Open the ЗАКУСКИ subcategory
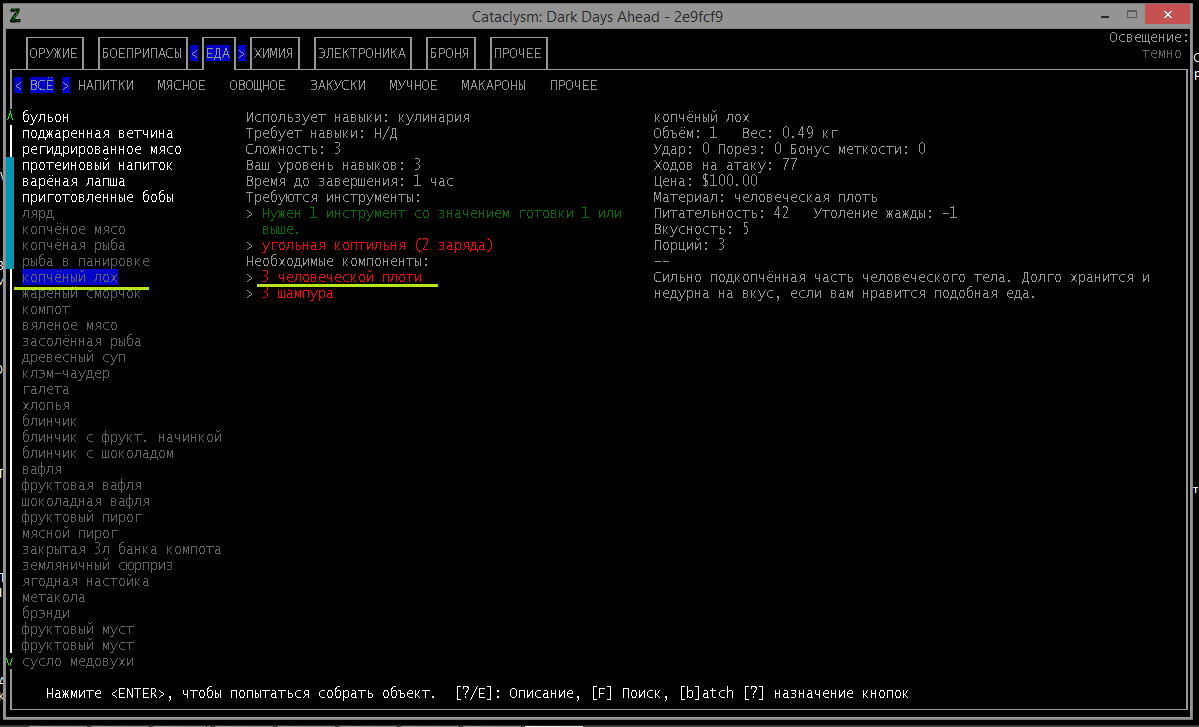1199x727 pixels. (x=338, y=86)
